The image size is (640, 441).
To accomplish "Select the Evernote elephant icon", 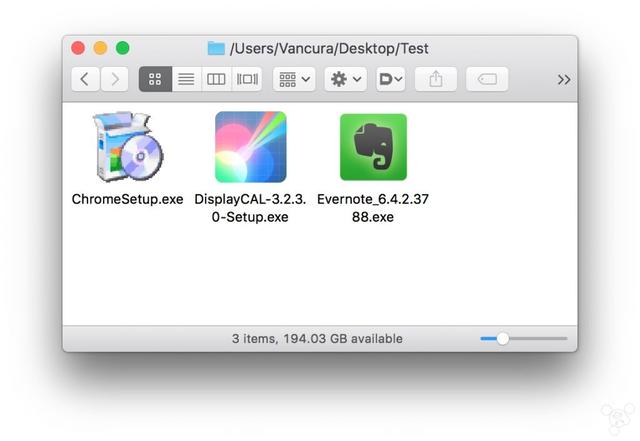I will point(373,147).
